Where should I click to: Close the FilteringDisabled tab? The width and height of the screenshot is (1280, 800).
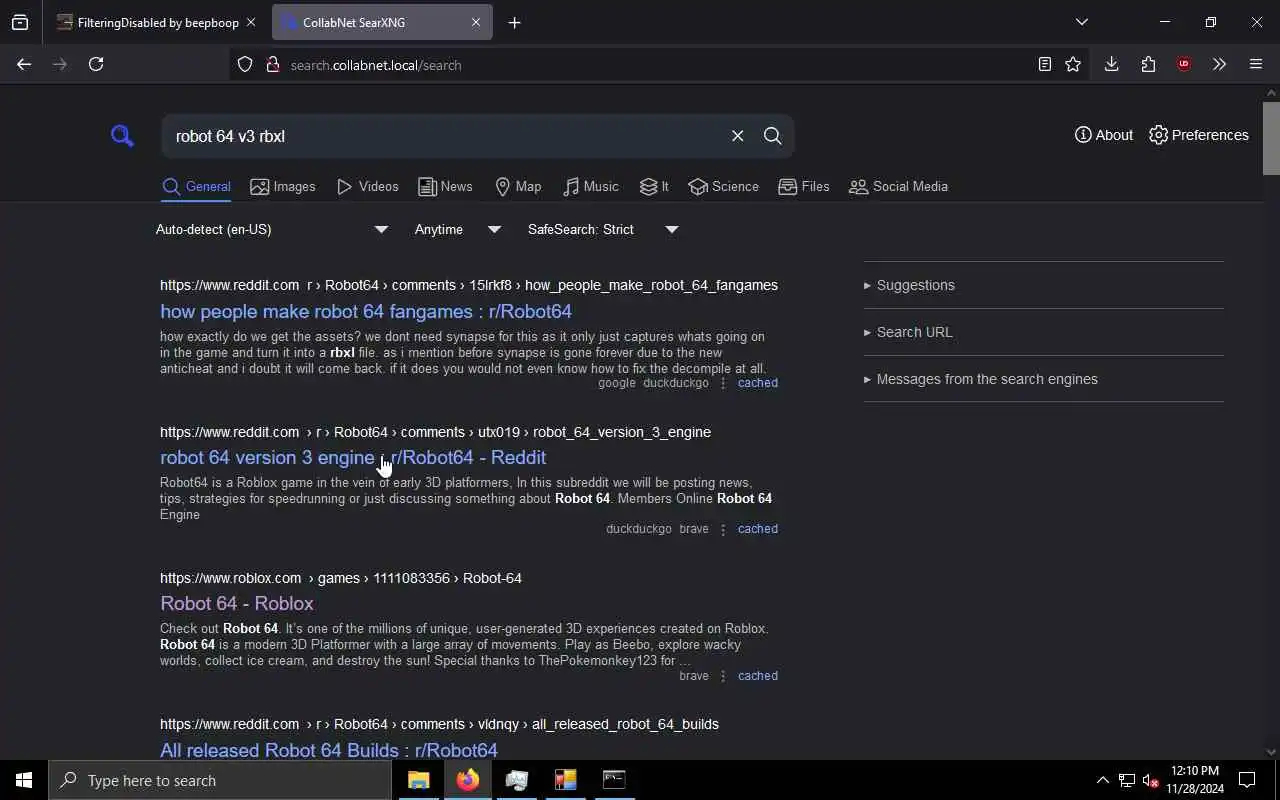point(250,22)
